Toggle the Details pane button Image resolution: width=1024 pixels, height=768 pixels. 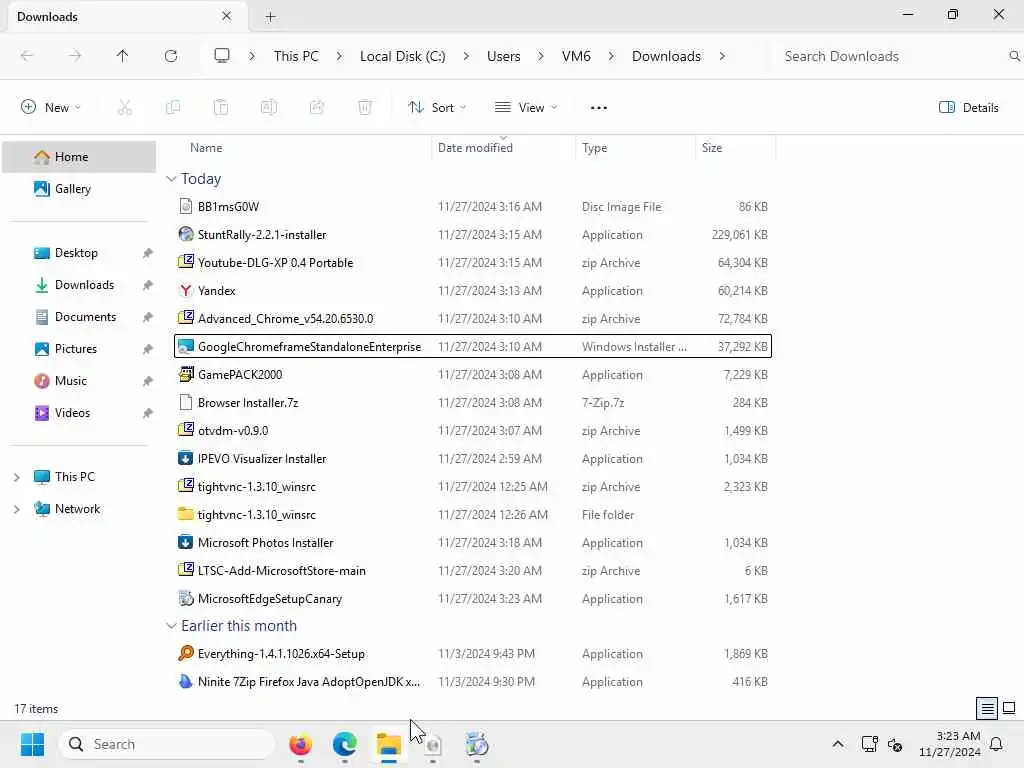pyautogui.click(x=968, y=108)
